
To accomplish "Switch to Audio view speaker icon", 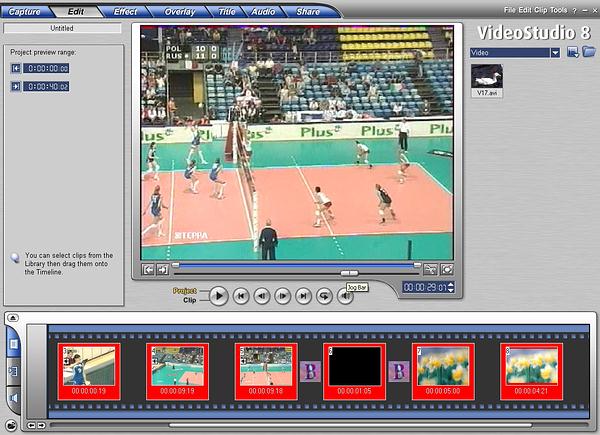I will click(13, 399).
